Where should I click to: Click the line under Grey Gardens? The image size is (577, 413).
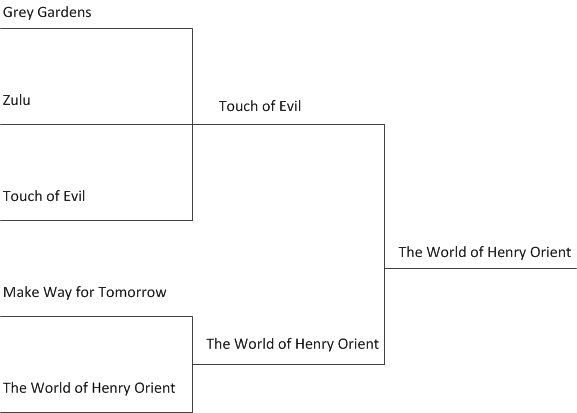[96, 28]
